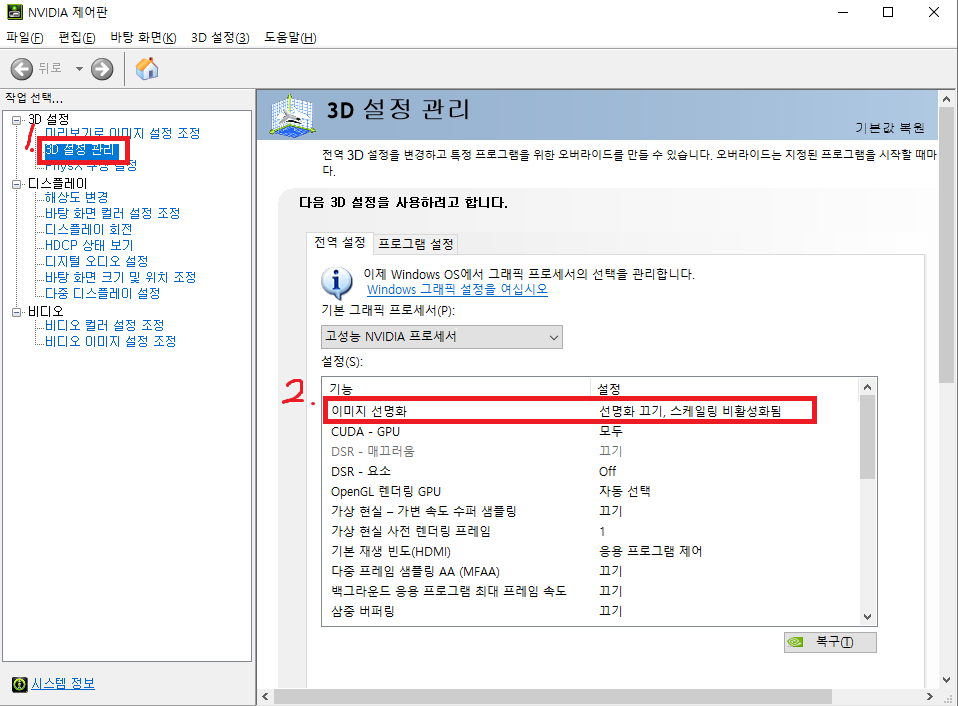Select 다중 프레임 샘플링 AA (MFAA) row

(591, 572)
